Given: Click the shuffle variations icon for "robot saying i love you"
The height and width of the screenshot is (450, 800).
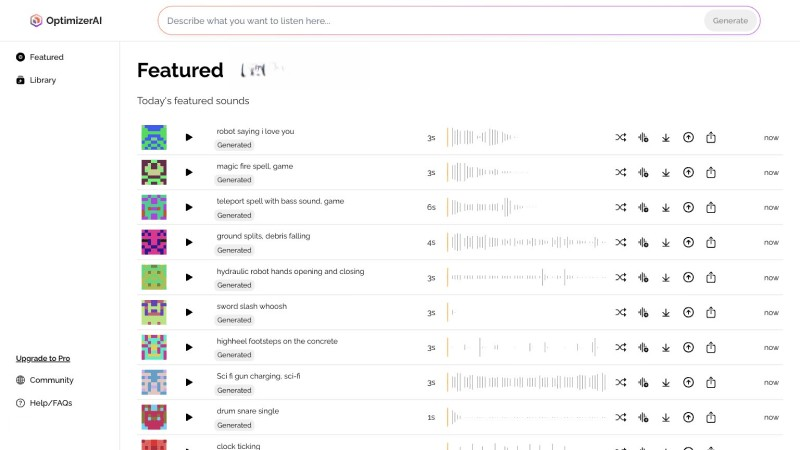Looking at the screenshot, I should (x=621, y=137).
